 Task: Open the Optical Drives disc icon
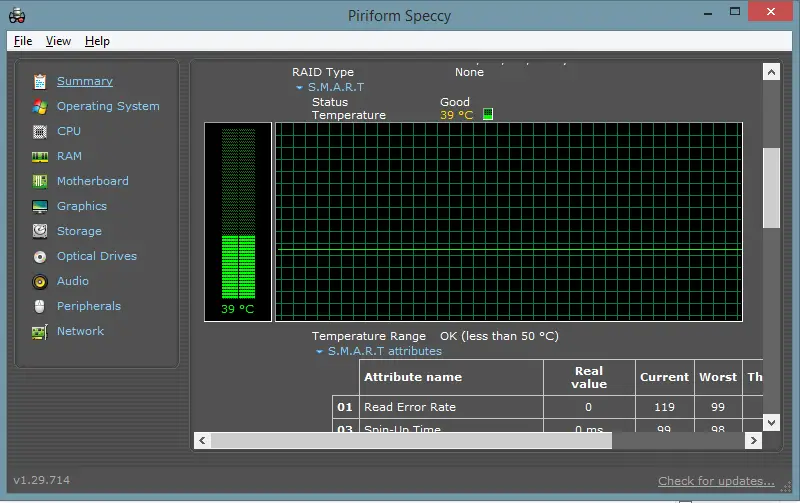[x=40, y=257]
